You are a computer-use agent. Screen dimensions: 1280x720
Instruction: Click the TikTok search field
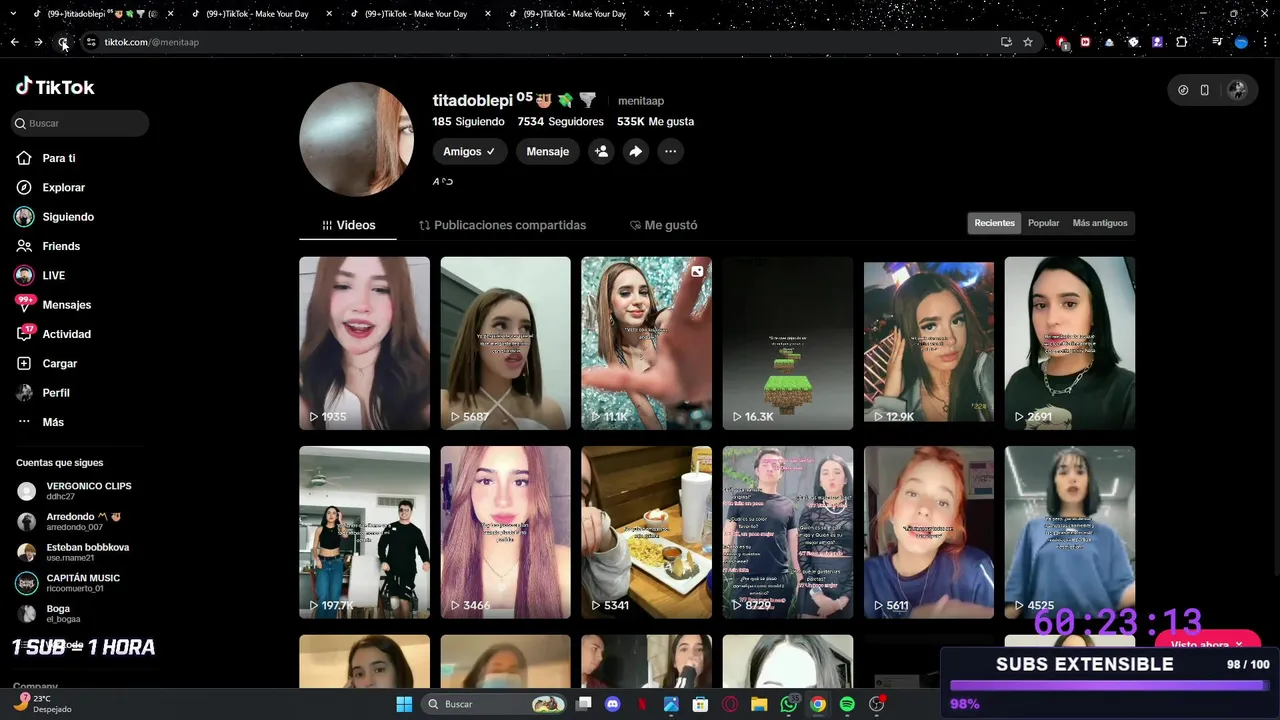[x=80, y=123]
